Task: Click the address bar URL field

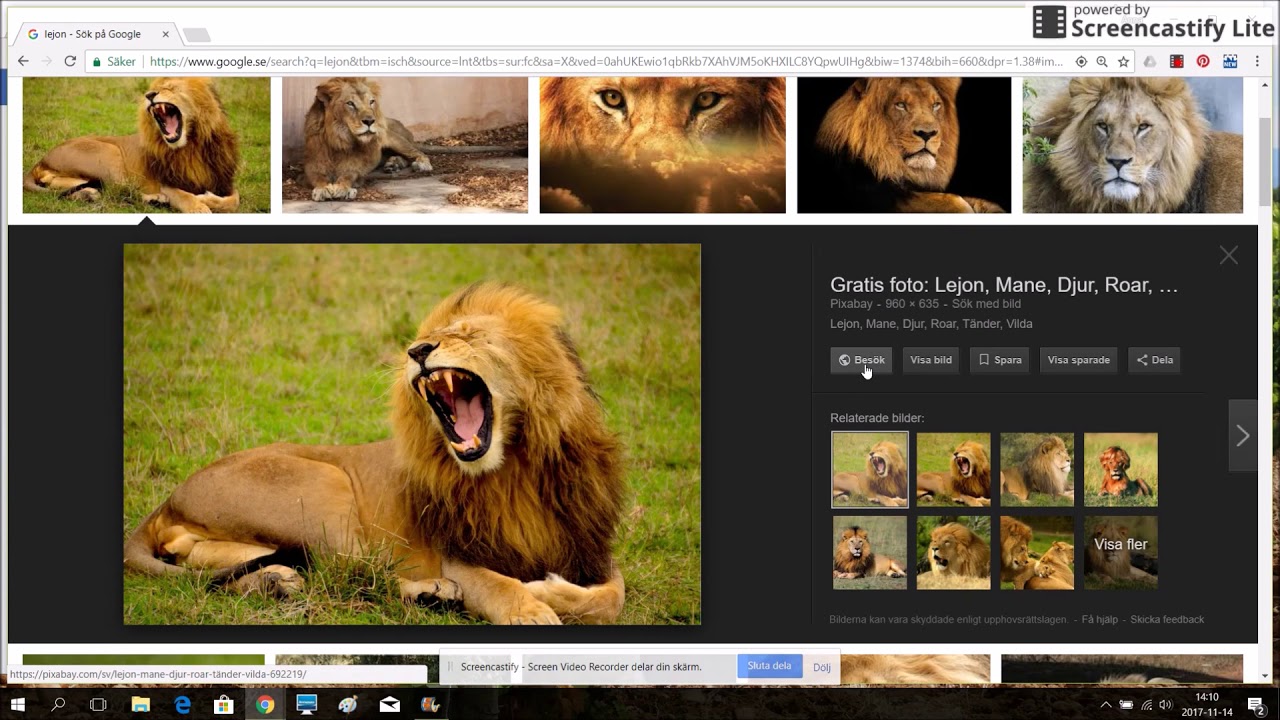Action: [605, 61]
